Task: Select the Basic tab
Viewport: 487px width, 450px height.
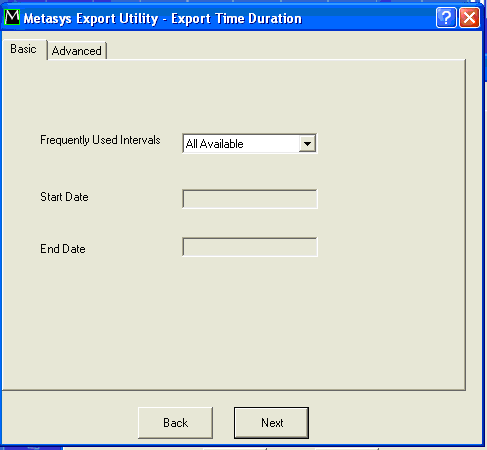Action: point(23,49)
